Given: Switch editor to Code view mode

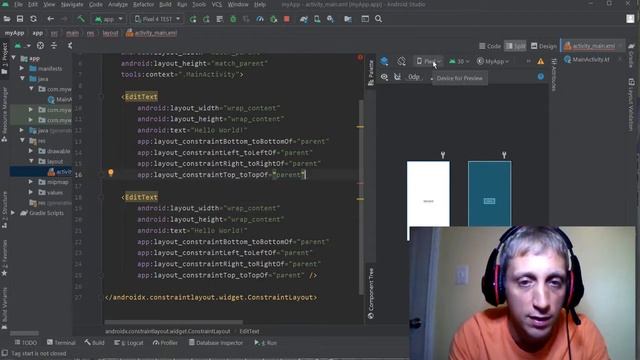Looking at the screenshot, I should coord(490,46).
